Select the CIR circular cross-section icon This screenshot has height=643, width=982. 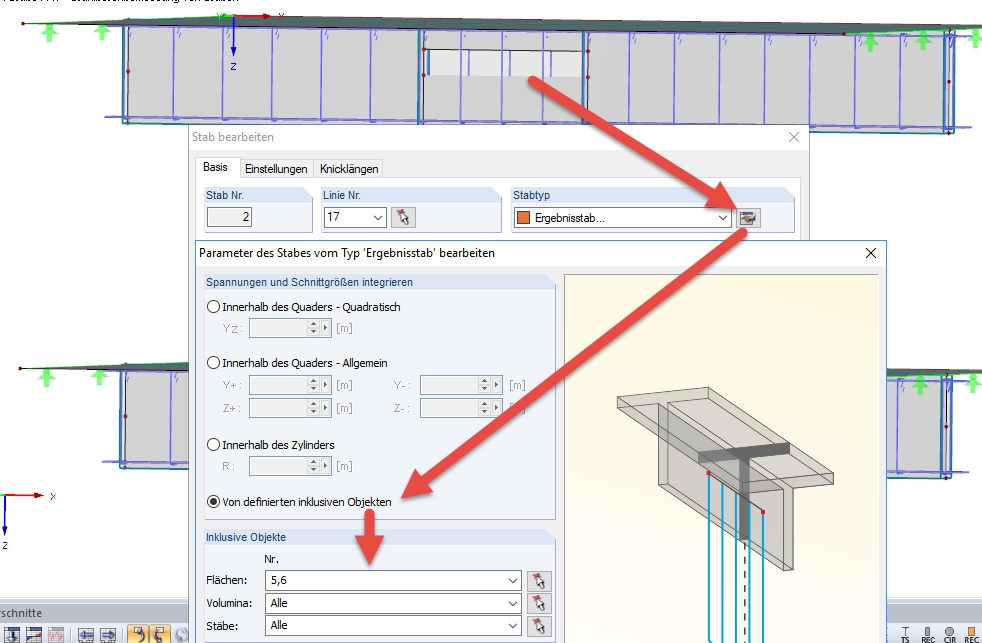pyautogui.click(x=949, y=635)
